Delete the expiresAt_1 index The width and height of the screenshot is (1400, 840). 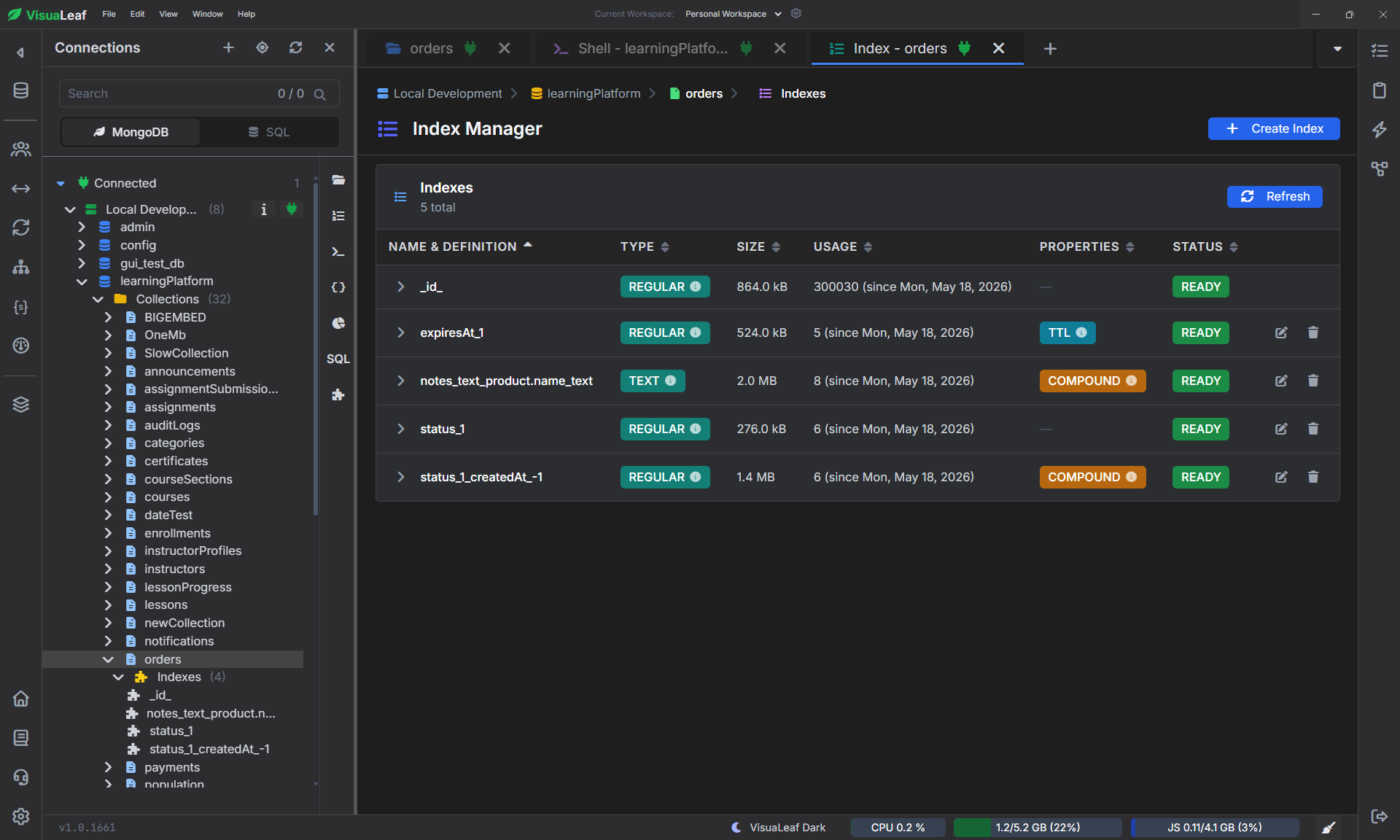[x=1313, y=332]
